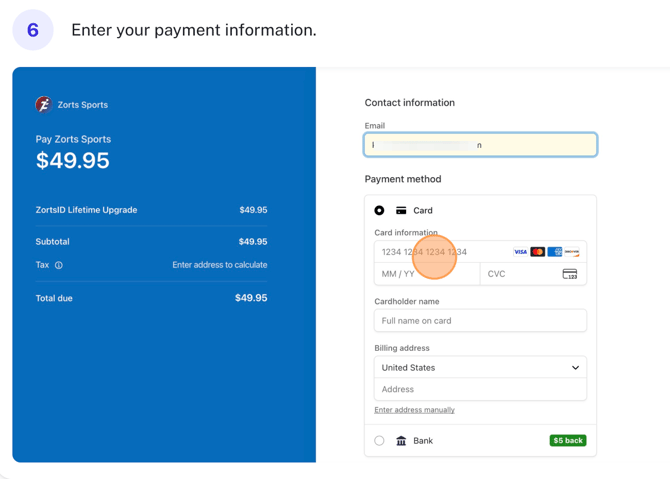Click the CVC card hint icon

(569, 274)
